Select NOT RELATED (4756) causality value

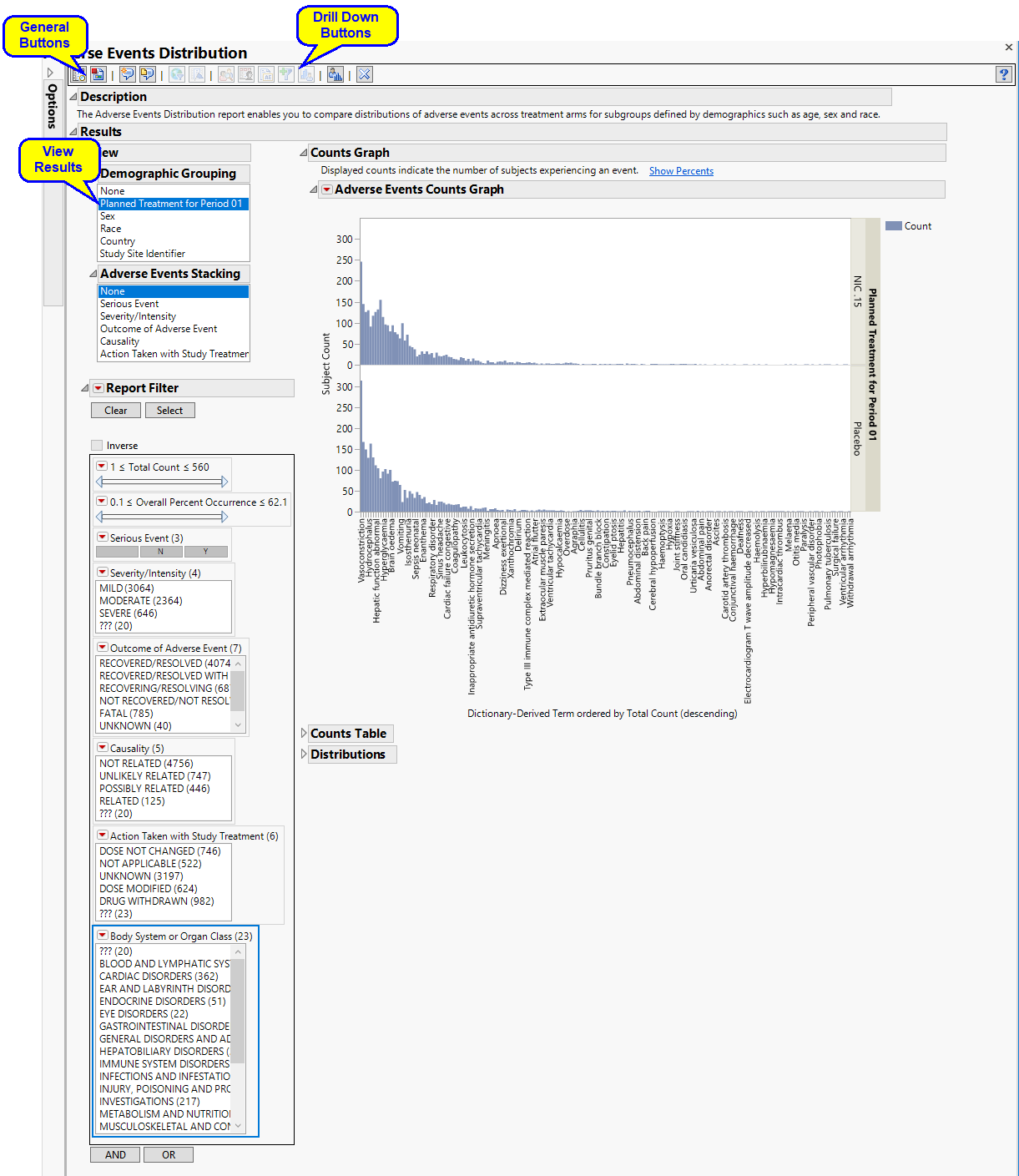pyautogui.click(x=164, y=764)
